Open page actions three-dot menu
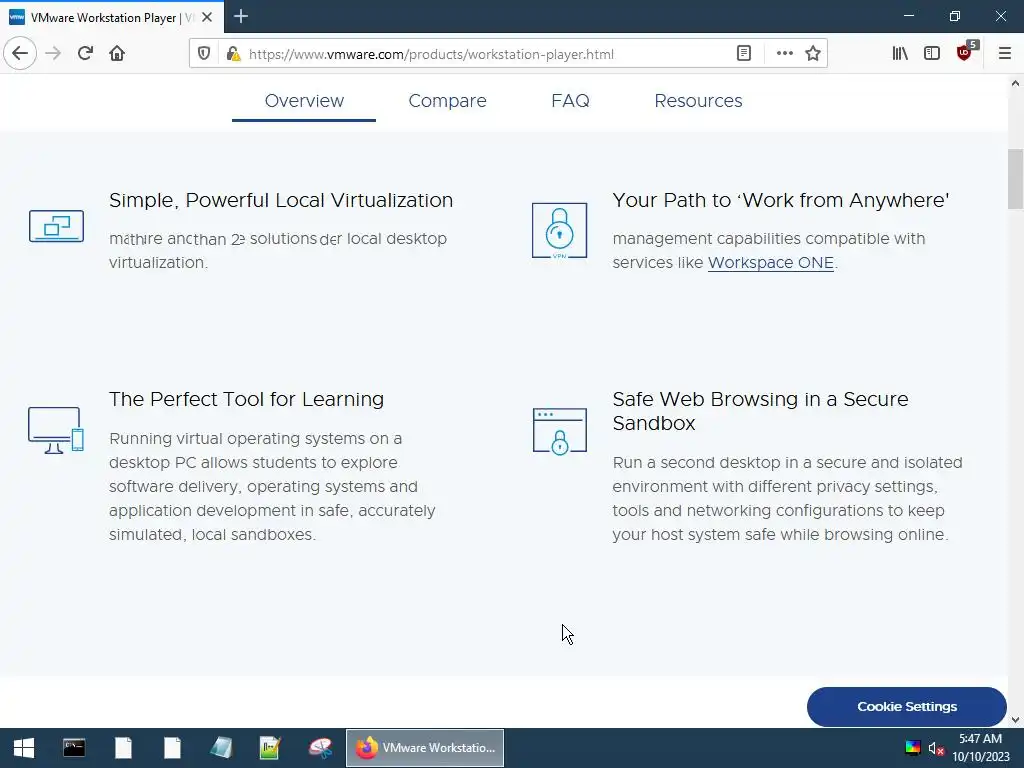This screenshot has height=768, width=1024. point(784,54)
